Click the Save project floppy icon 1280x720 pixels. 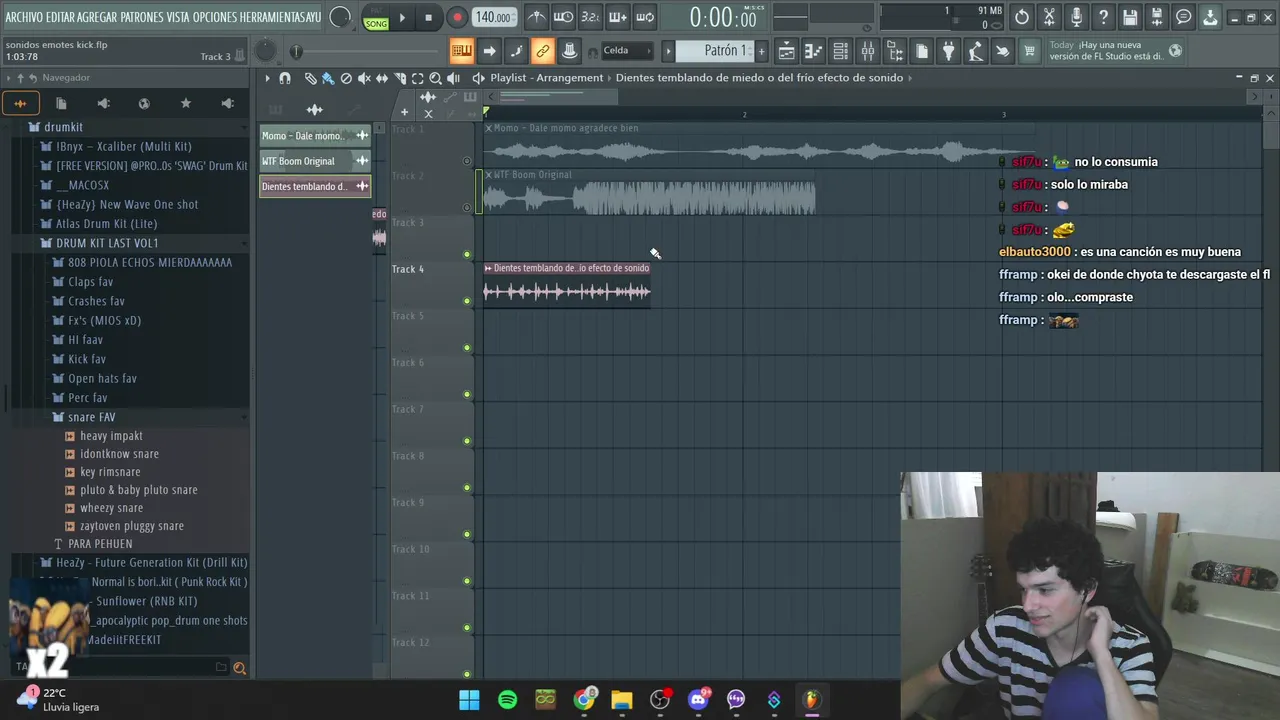point(1130,17)
